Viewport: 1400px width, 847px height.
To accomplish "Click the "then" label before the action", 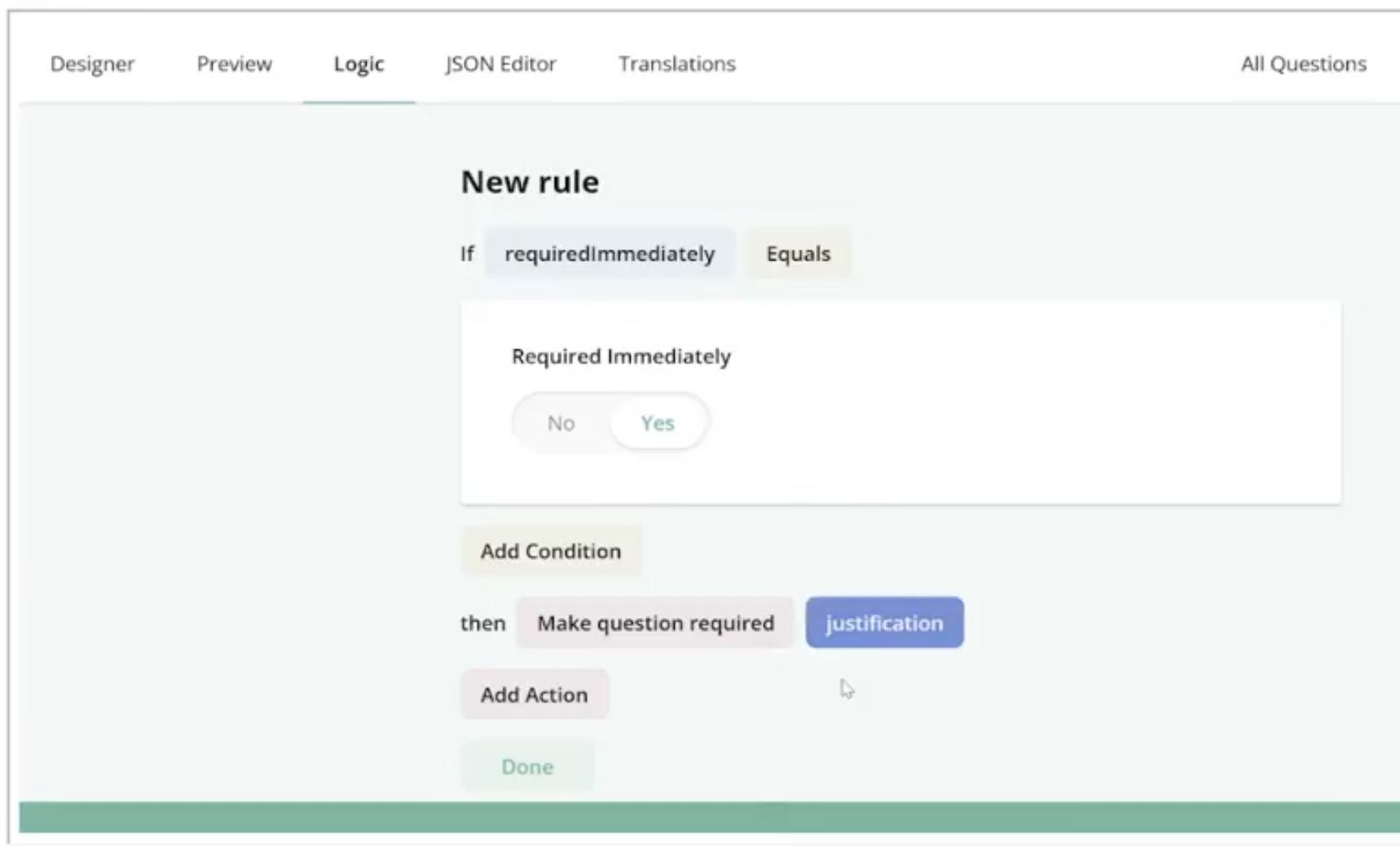I will point(482,623).
